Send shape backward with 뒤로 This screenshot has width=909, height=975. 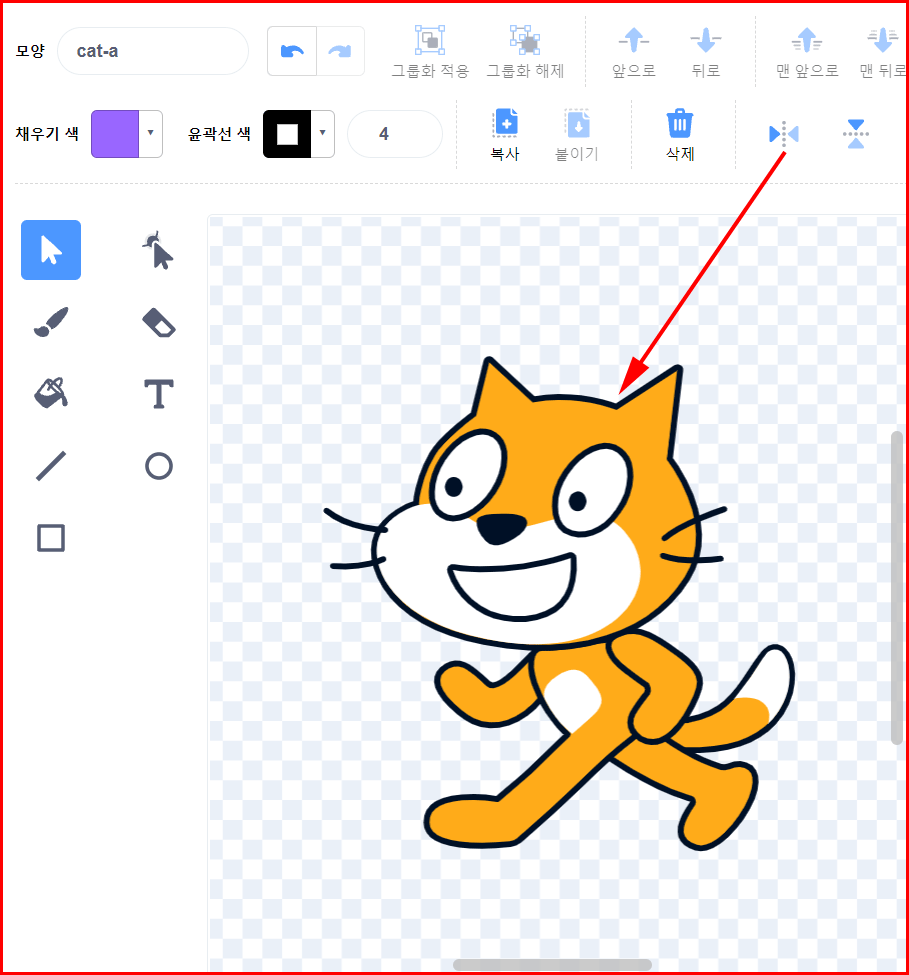point(706,52)
